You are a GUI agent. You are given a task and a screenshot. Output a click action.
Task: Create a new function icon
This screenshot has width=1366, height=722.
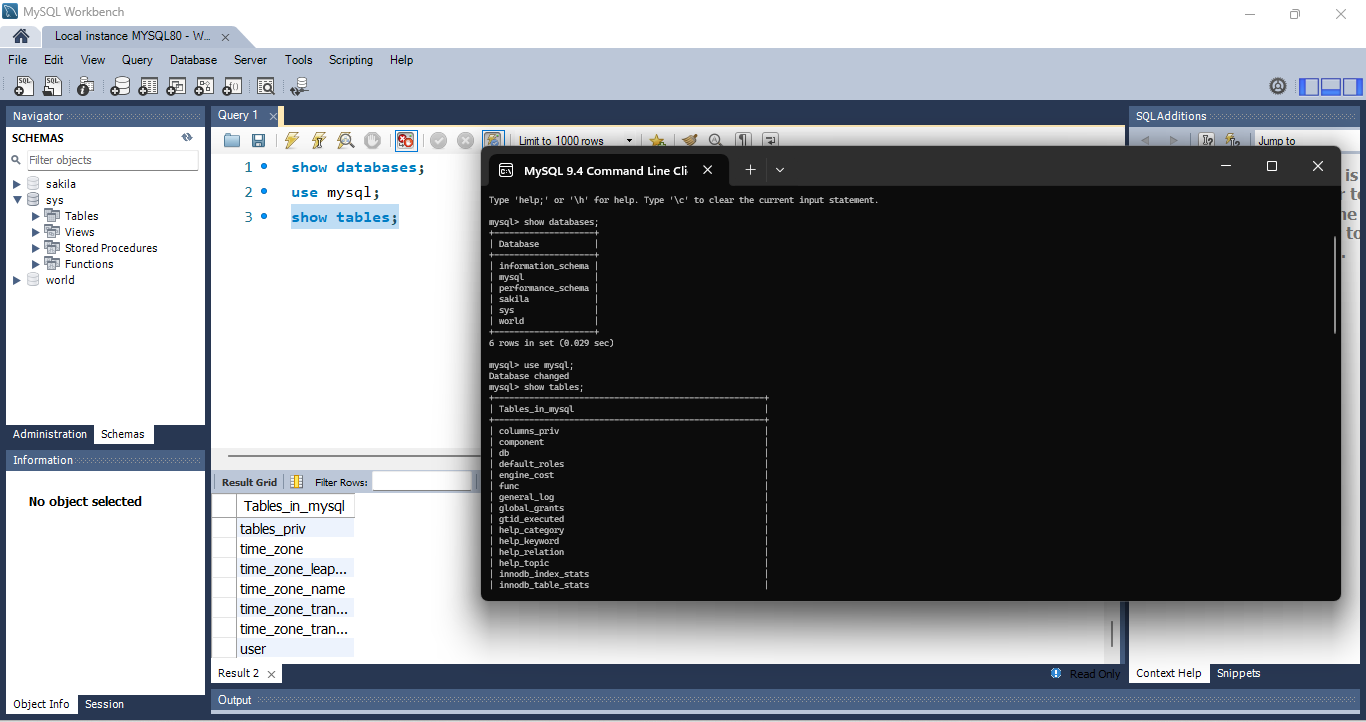232,86
